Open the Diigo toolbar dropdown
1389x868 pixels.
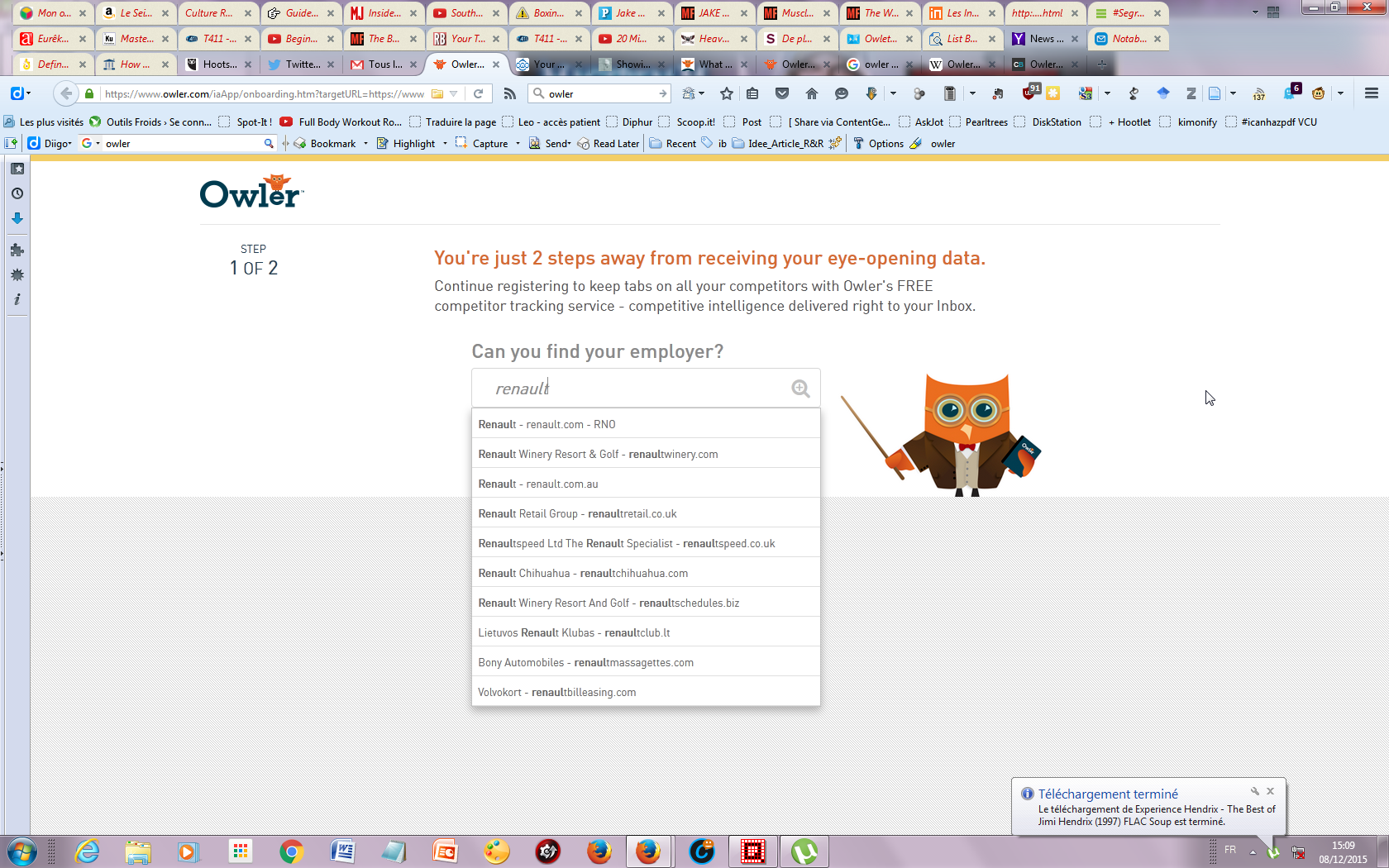(49, 143)
